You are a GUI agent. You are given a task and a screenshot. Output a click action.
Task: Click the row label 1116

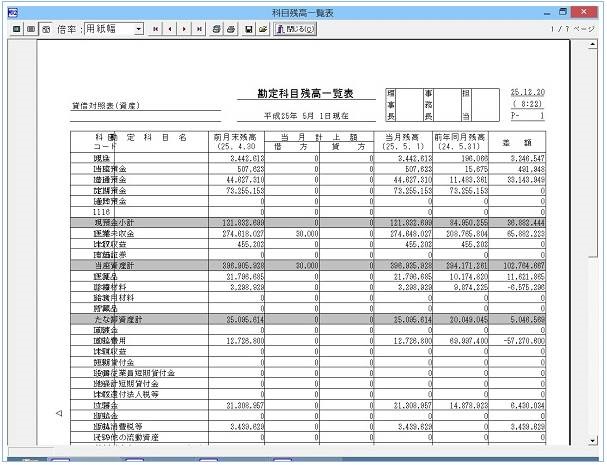[x=102, y=212]
